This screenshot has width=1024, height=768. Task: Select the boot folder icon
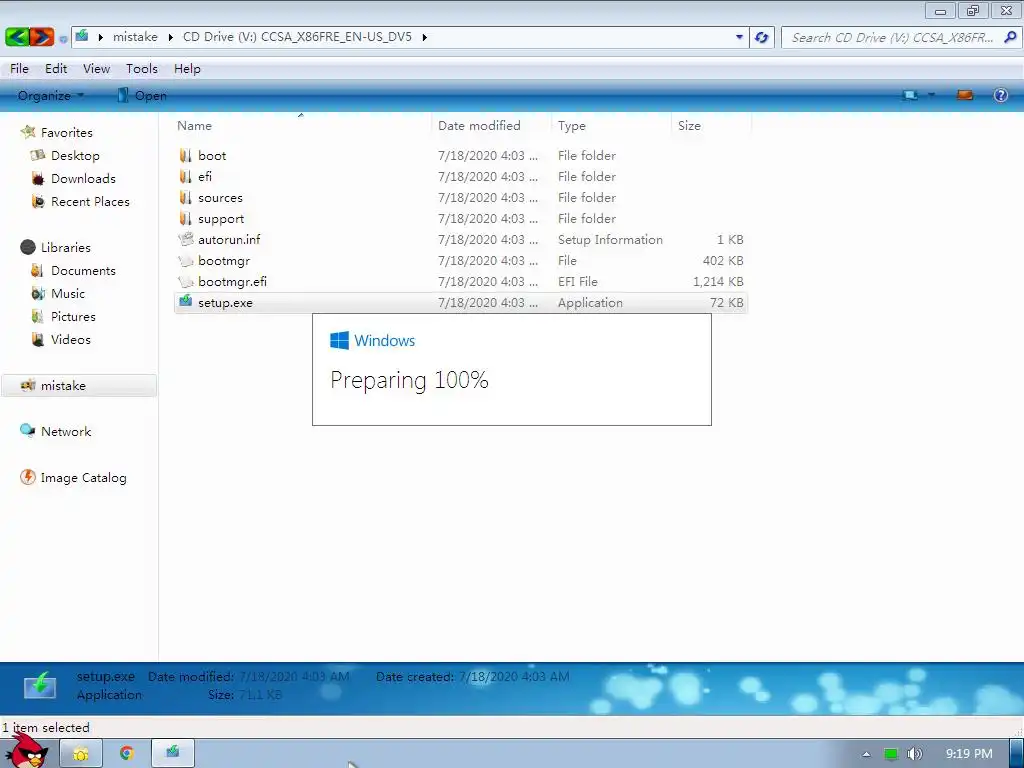point(186,155)
